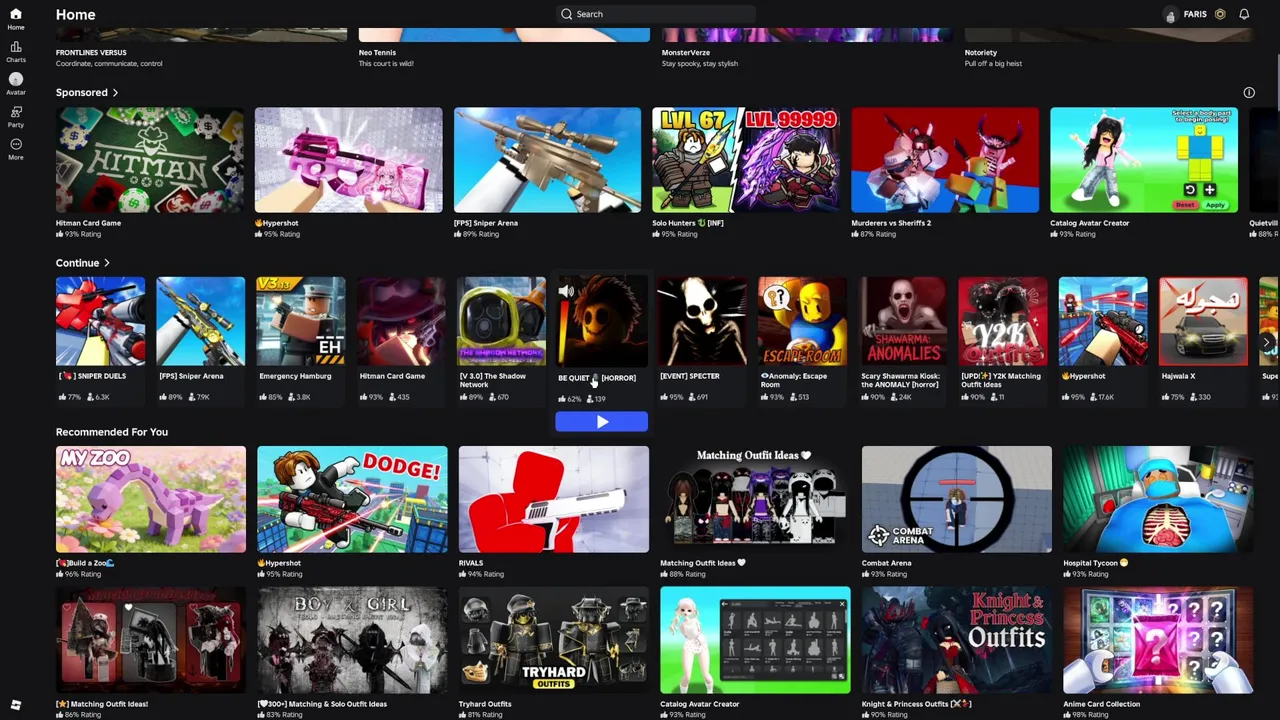The width and height of the screenshot is (1280, 720).
Task: Open [EVENT] SPECTER game tile
Action: pyautogui.click(x=702, y=321)
